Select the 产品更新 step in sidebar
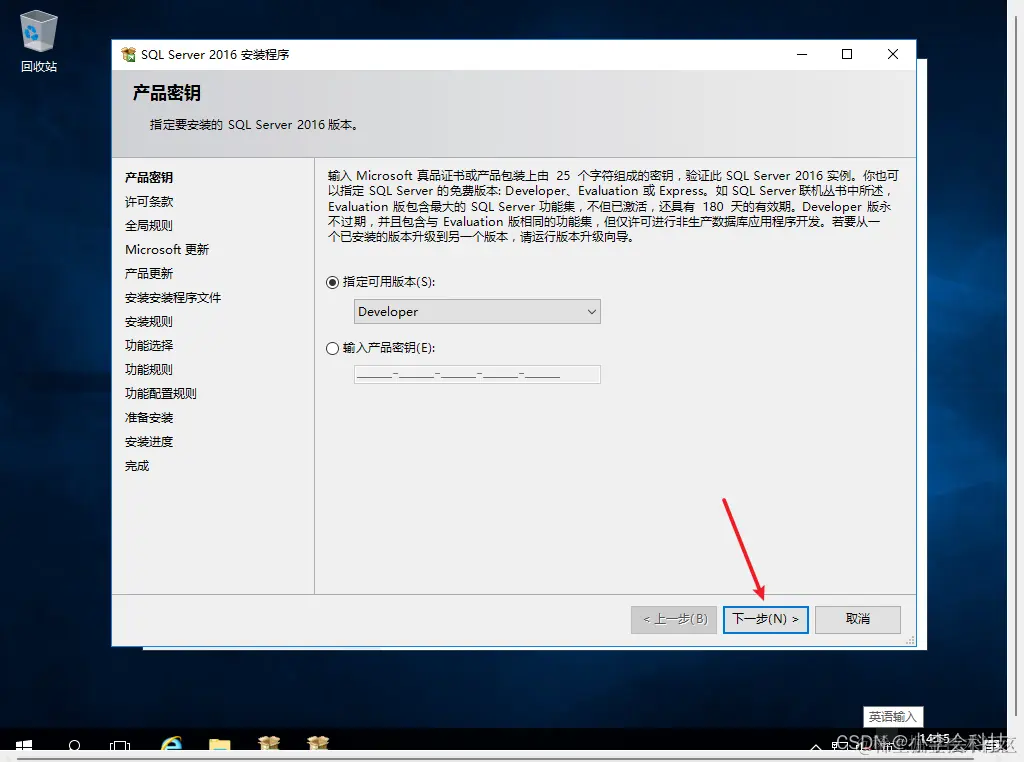The width and height of the screenshot is (1024, 762). (149, 274)
